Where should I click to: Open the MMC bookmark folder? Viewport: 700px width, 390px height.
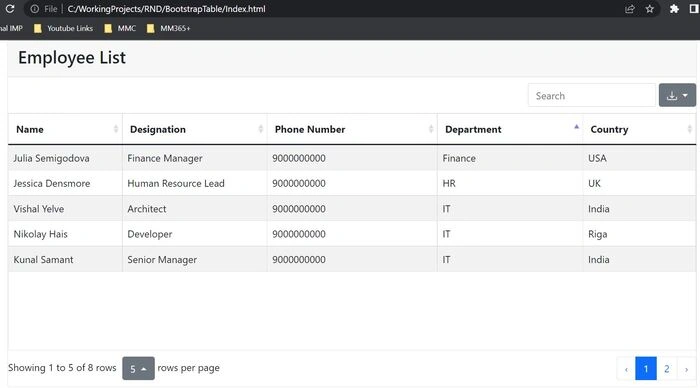pos(120,29)
